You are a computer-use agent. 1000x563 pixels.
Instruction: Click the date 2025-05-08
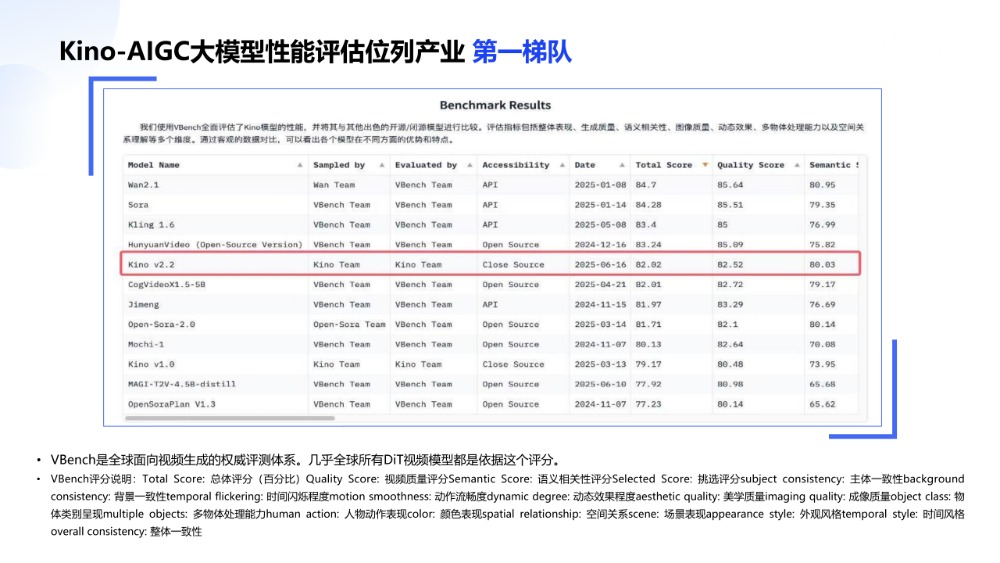pos(600,224)
